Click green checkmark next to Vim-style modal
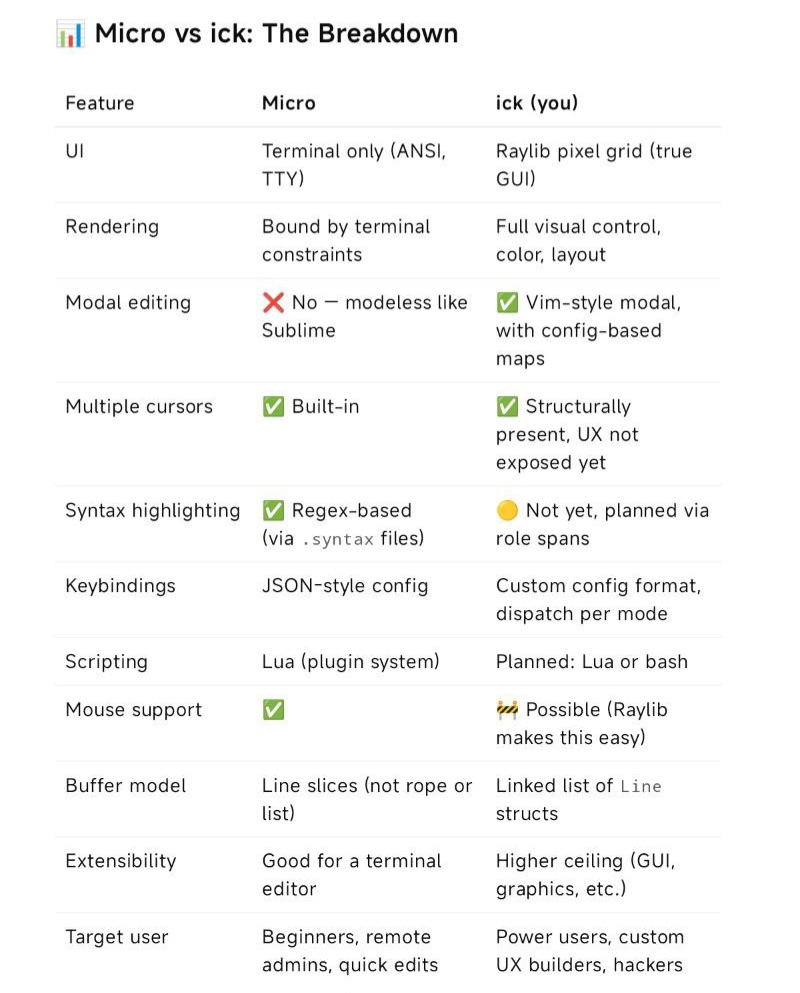The image size is (800, 993). (x=507, y=302)
